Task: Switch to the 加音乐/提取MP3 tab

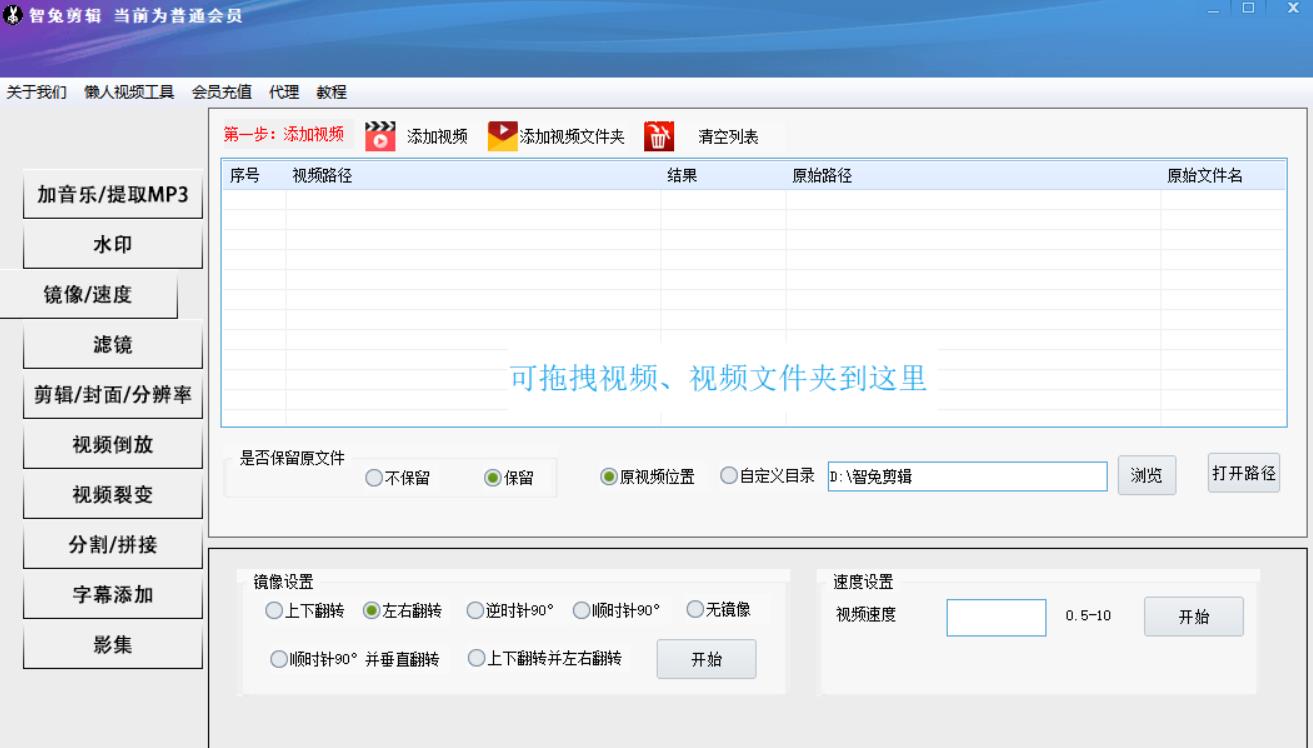Action: (112, 195)
